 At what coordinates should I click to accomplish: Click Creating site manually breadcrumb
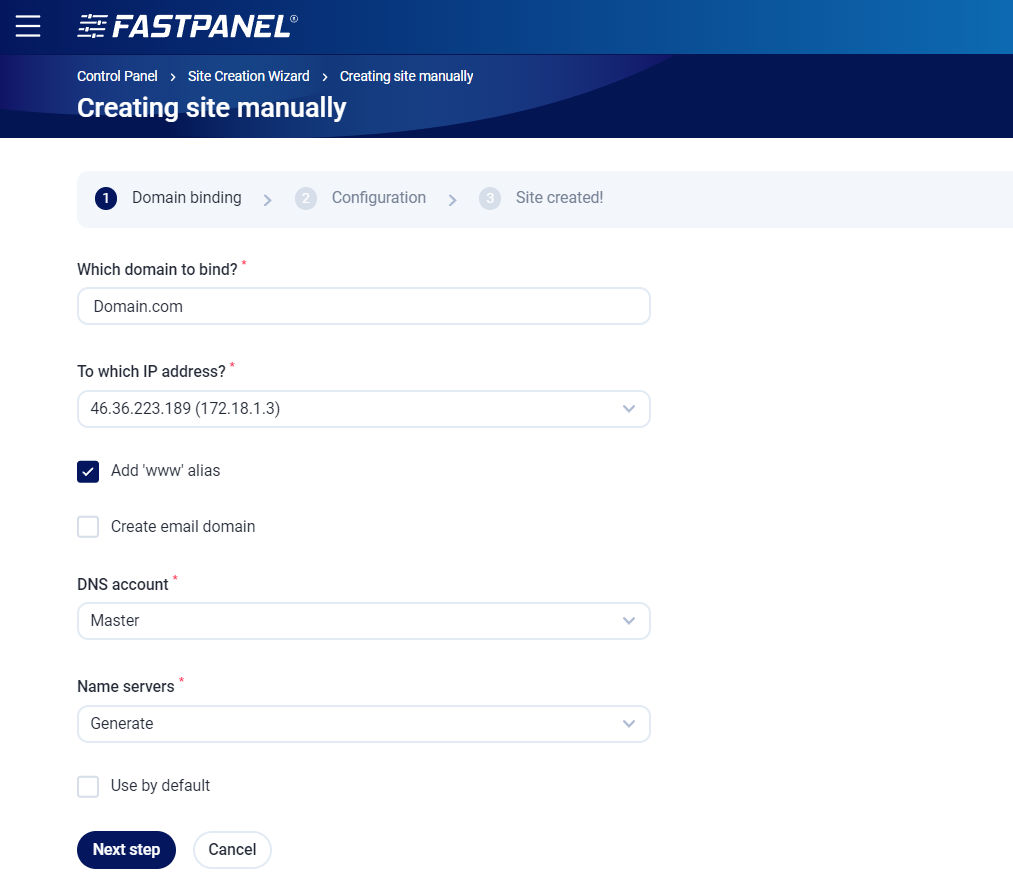406,76
